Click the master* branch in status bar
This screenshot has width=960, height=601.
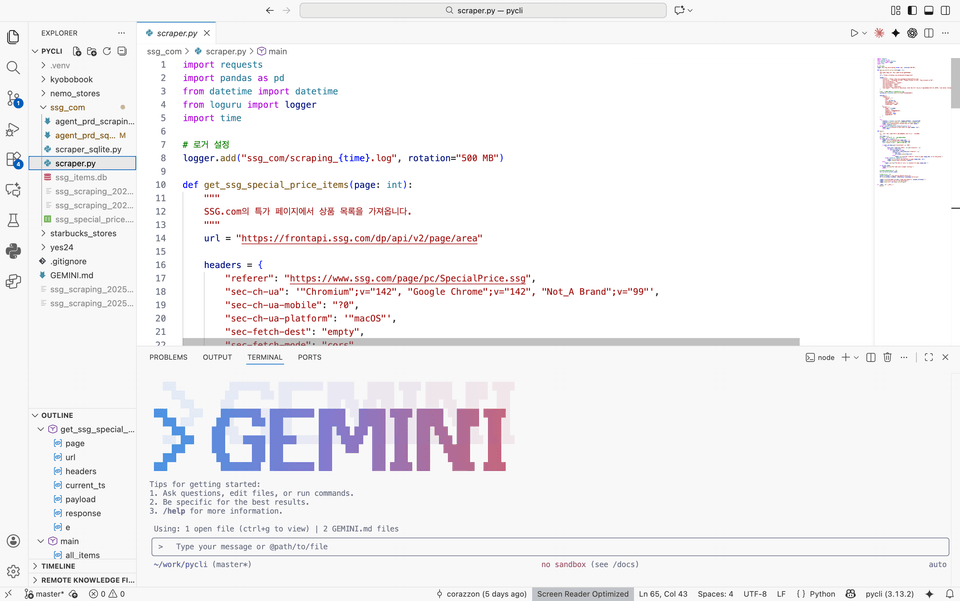(x=44, y=594)
